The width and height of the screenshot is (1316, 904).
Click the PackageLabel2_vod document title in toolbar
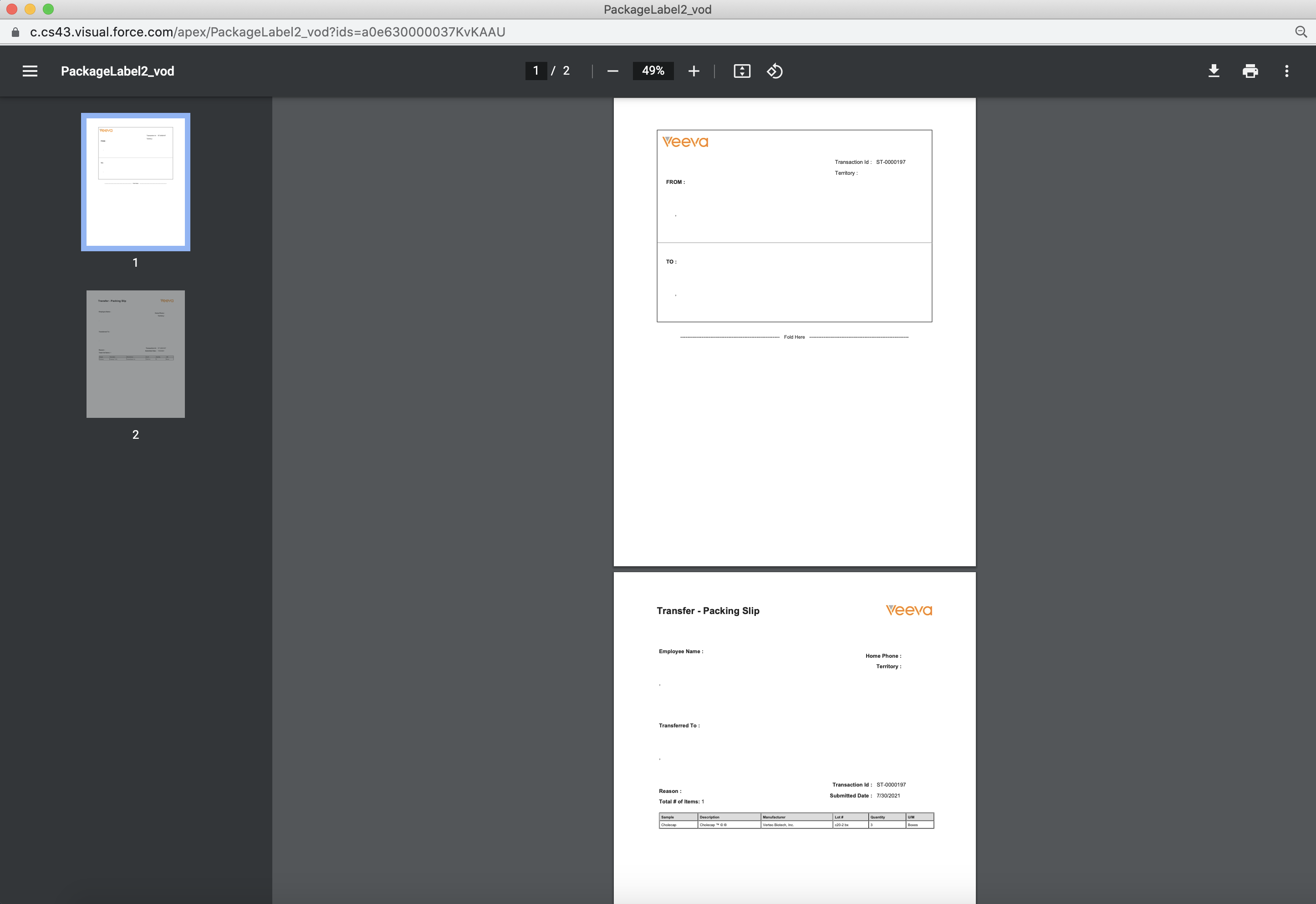[x=117, y=71]
